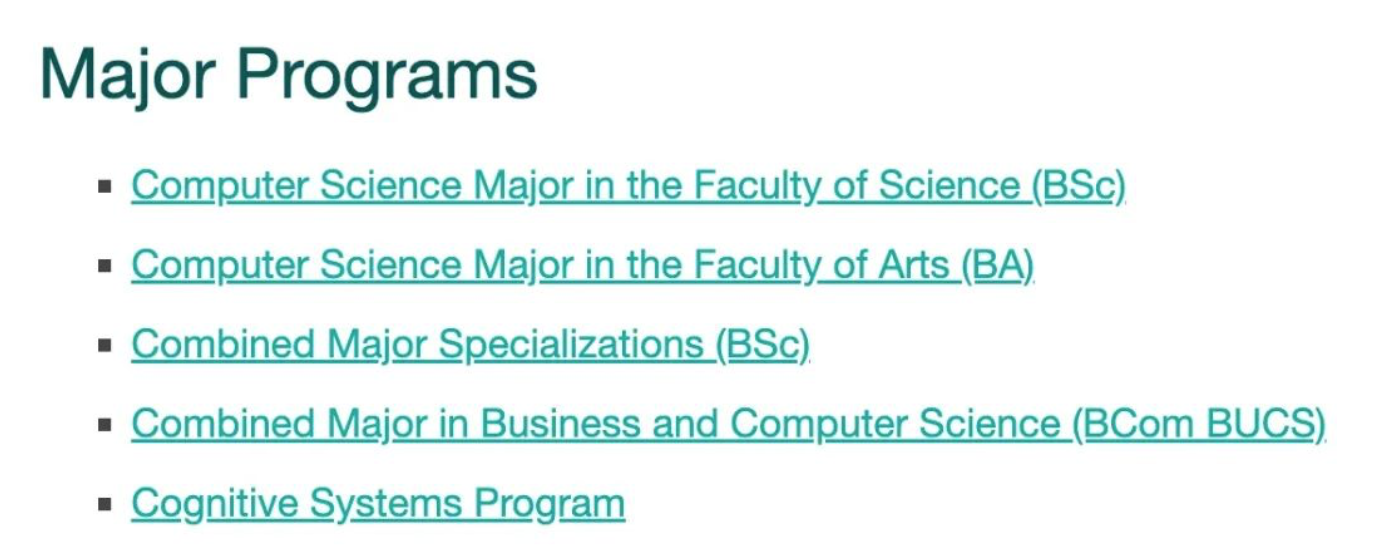Click the bullet beside the Faculty of Science link
The image size is (1380, 560).
(x=104, y=187)
